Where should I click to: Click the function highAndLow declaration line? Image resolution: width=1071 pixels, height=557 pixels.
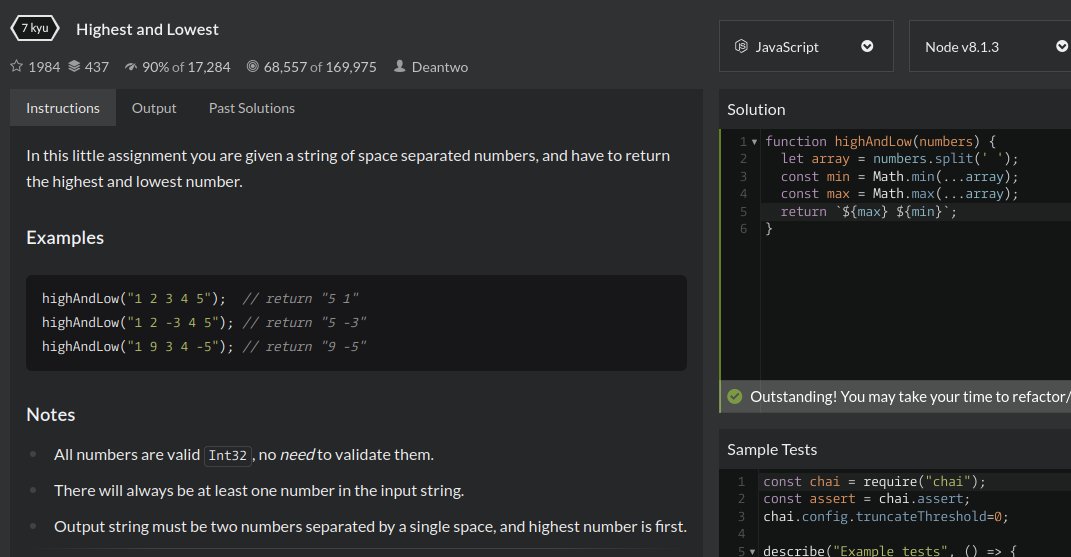880,141
